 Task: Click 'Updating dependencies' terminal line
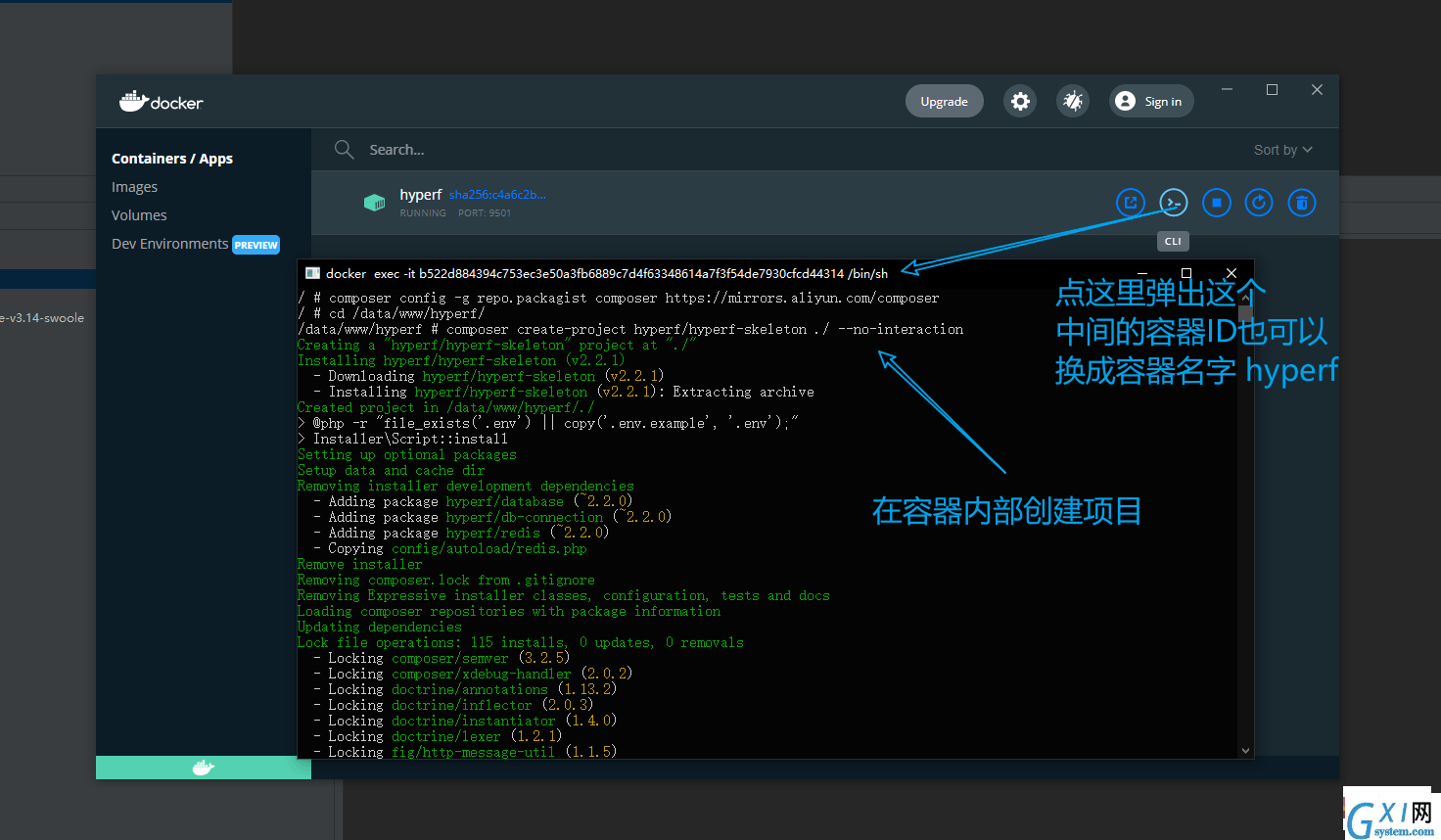tap(380, 627)
